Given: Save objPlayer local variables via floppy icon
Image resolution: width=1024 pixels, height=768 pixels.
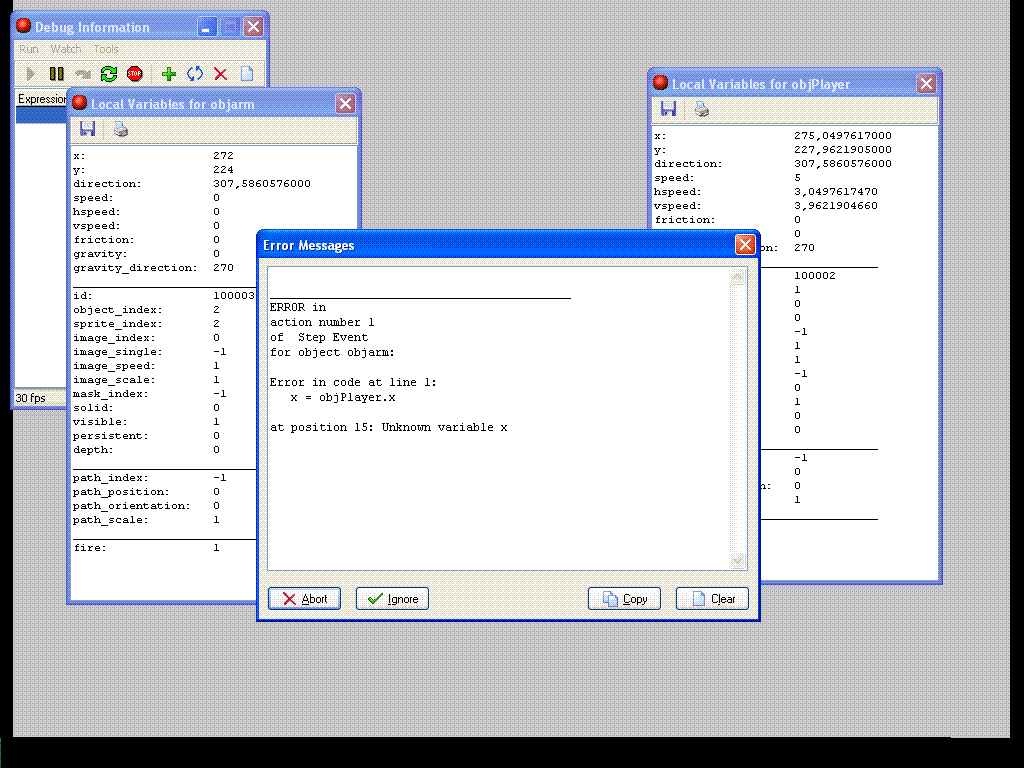Looking at the screenshot, I should click(669, 109).
